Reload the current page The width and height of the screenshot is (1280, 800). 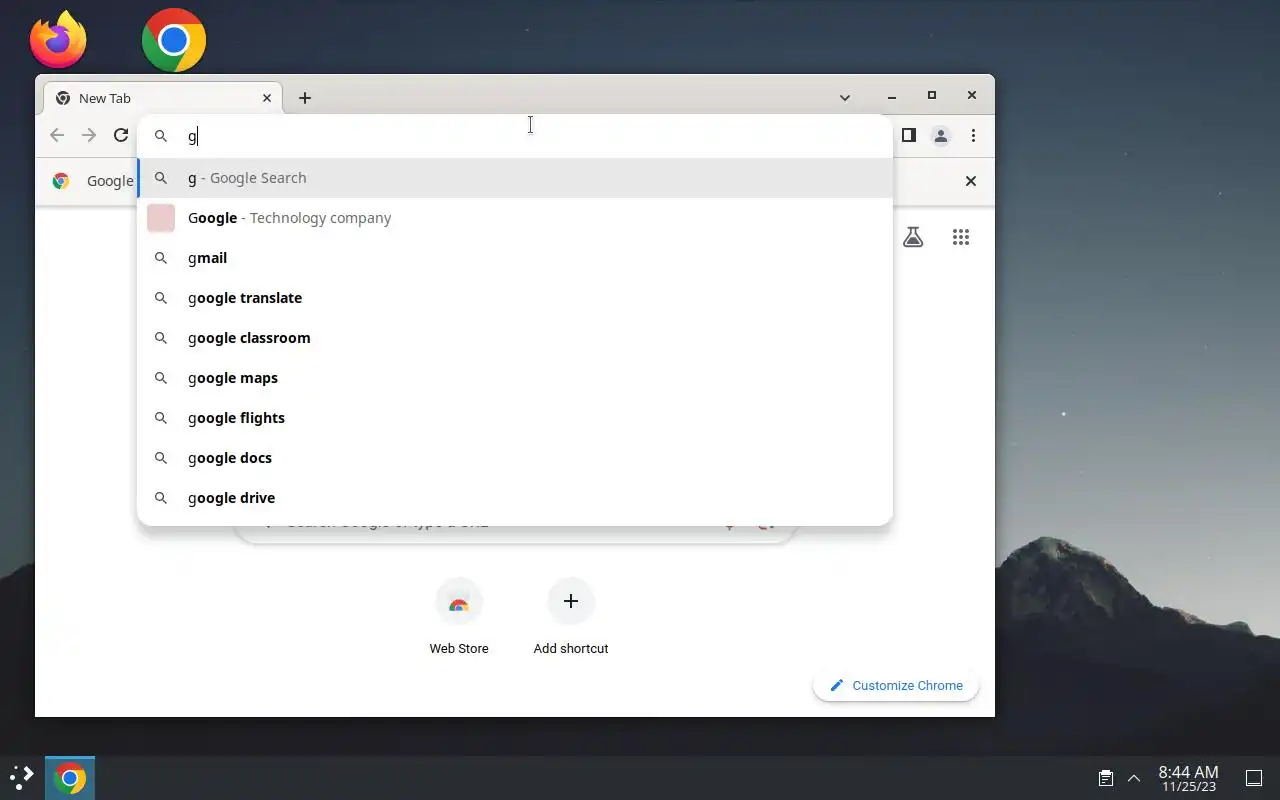click(121, 135)
